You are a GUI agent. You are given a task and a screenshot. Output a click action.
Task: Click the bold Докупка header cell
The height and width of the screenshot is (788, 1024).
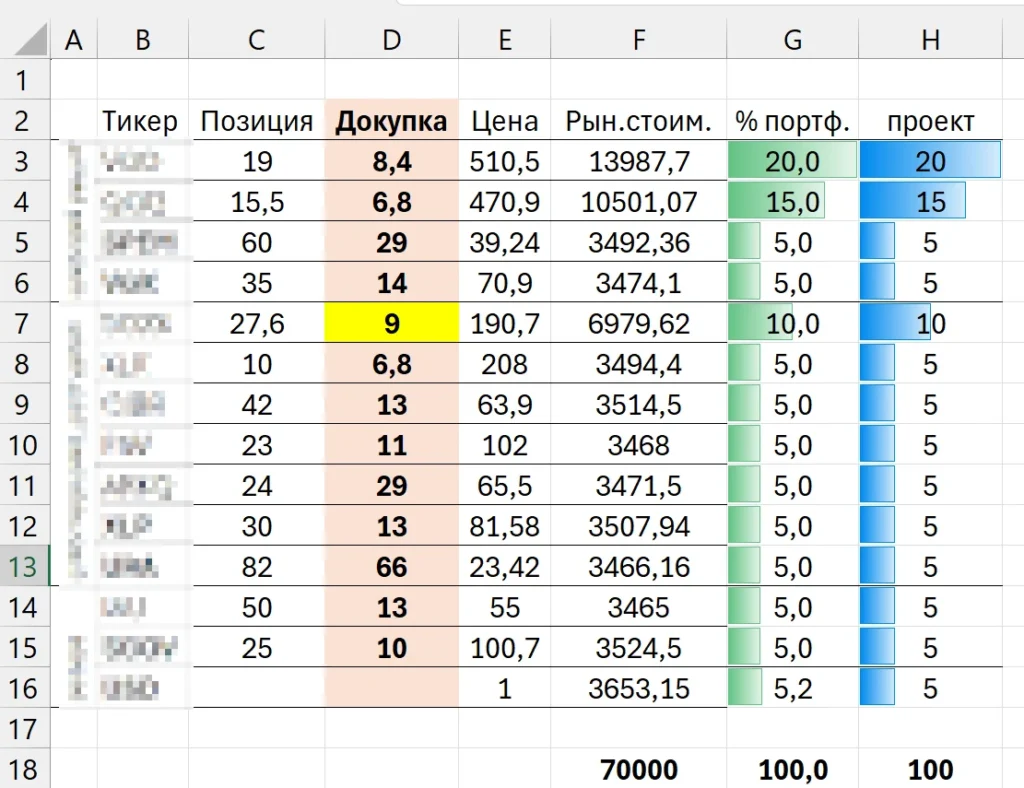(391, 122)
